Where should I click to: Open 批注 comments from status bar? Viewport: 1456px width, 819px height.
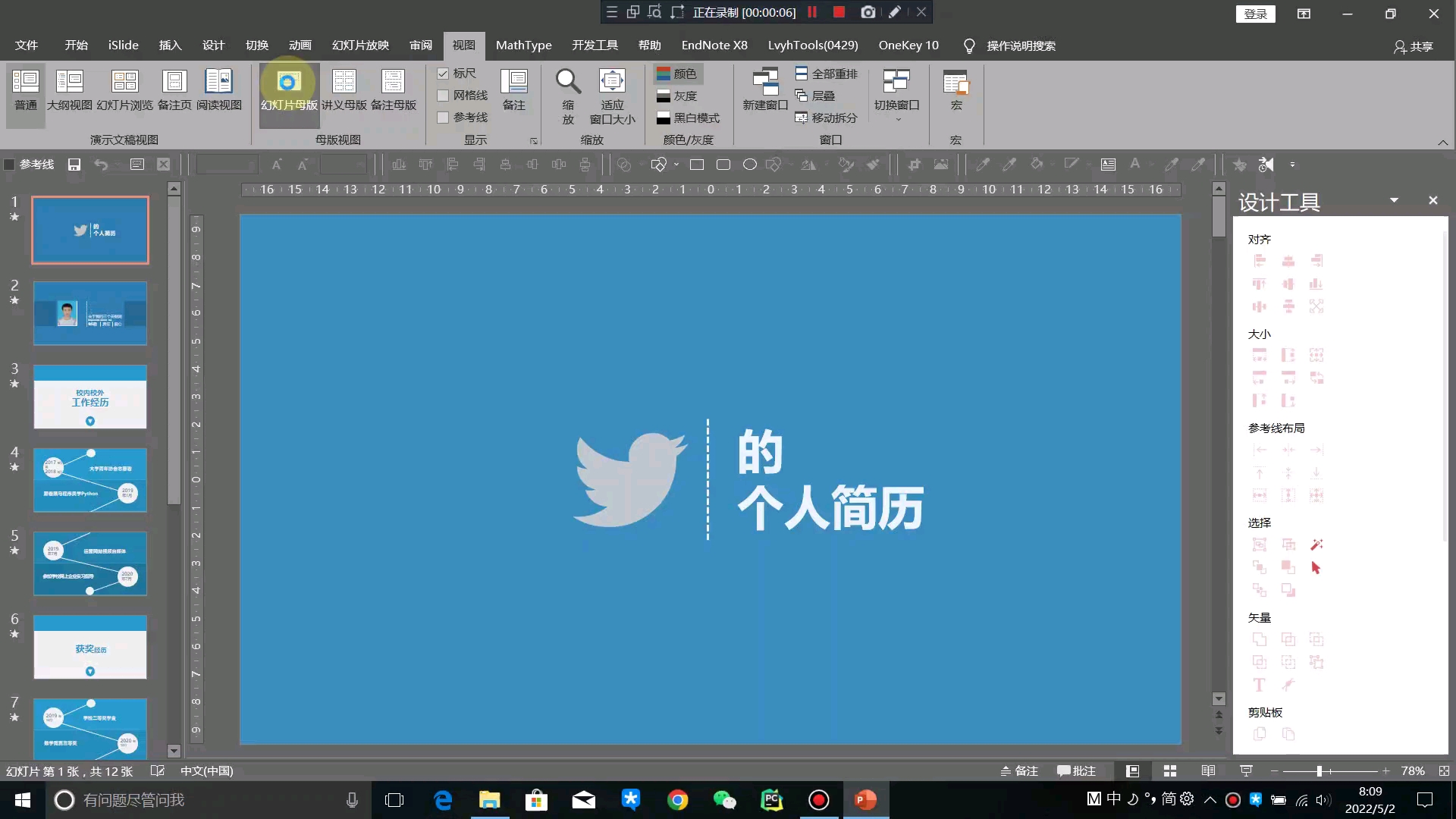point(1076,771)
